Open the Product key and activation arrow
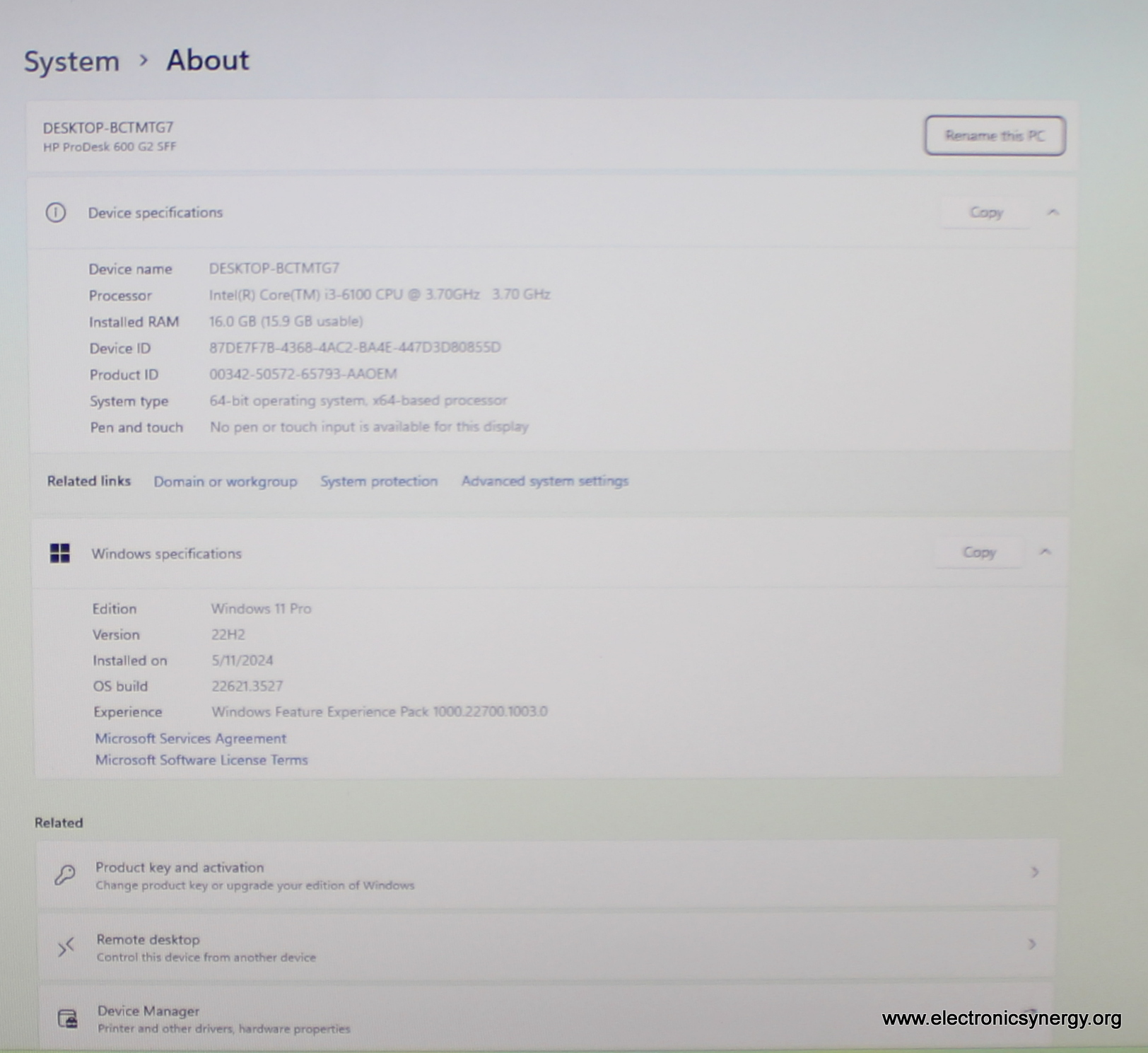Viewport: 1148px width, 1053px height. [1035, 872]
